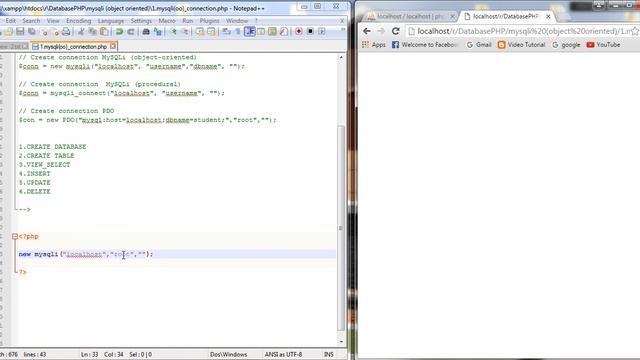640x360 pixels.
Task: Click the Zoom Out toolbar icon
Action: pos(185,31)
